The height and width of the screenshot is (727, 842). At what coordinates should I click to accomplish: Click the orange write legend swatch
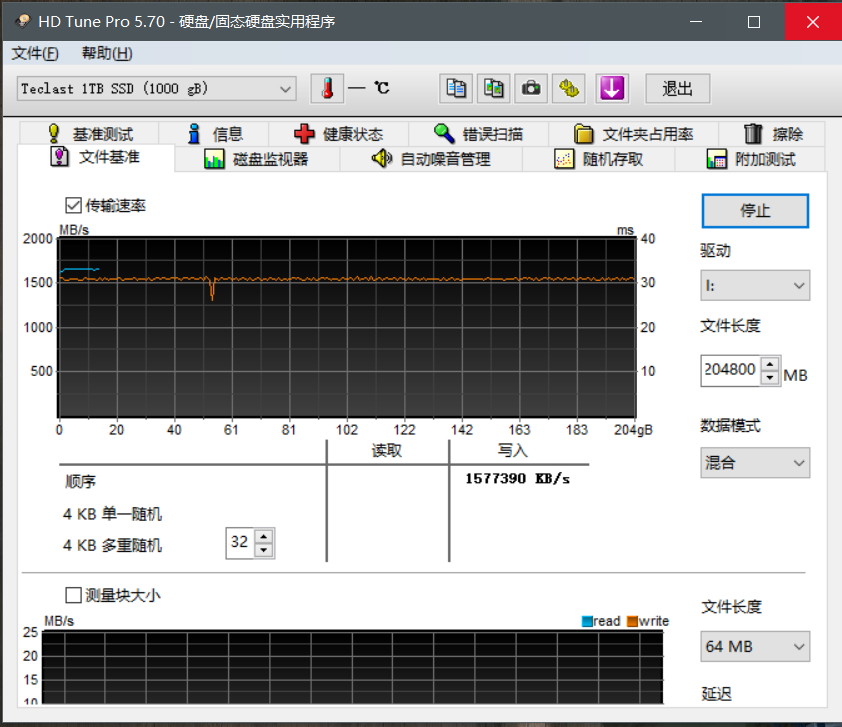[633, 621]
